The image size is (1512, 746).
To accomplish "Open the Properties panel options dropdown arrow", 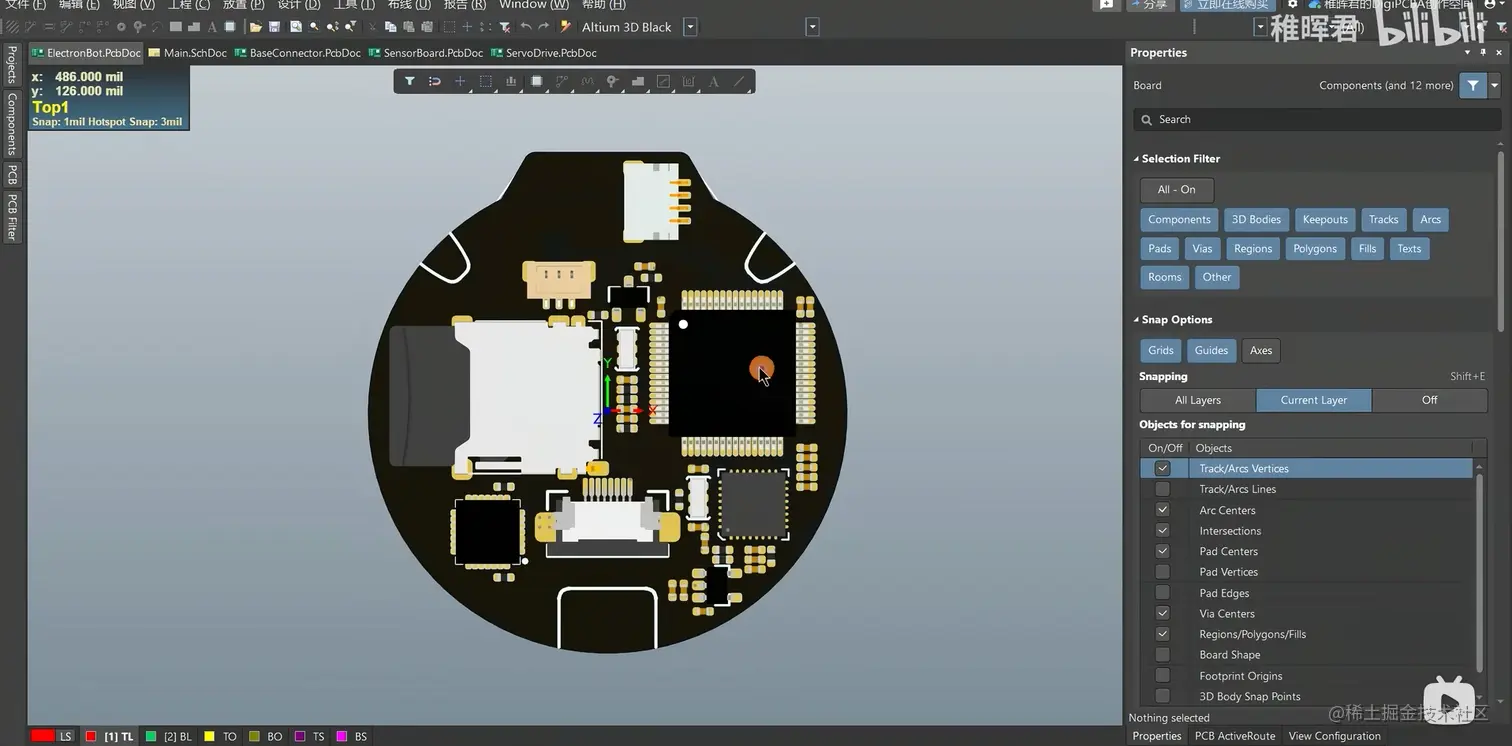I will coord(1467,52).
